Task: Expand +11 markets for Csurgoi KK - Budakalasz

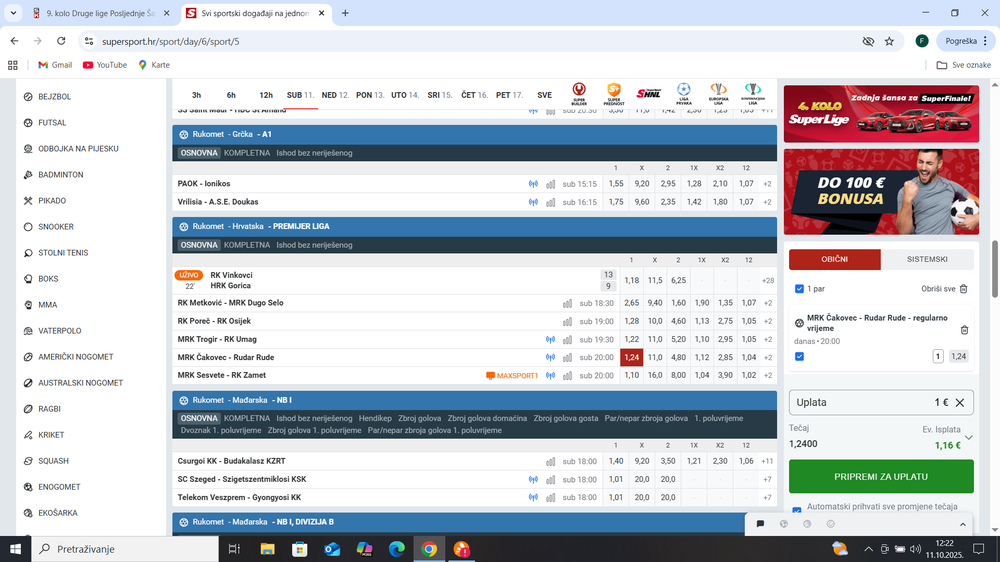Action: click(768, 462)
